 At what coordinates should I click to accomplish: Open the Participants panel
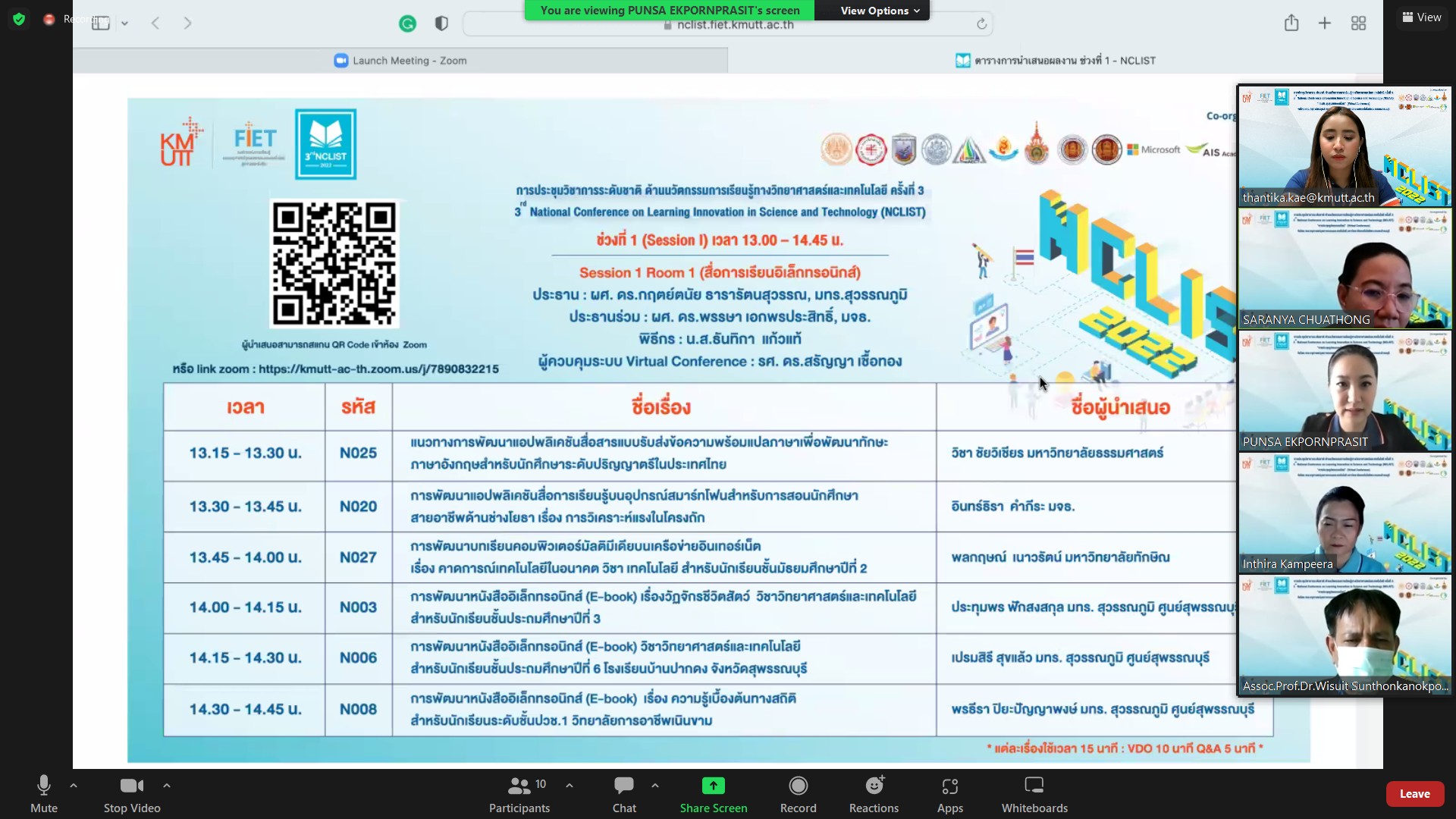[x=519, y=793]
